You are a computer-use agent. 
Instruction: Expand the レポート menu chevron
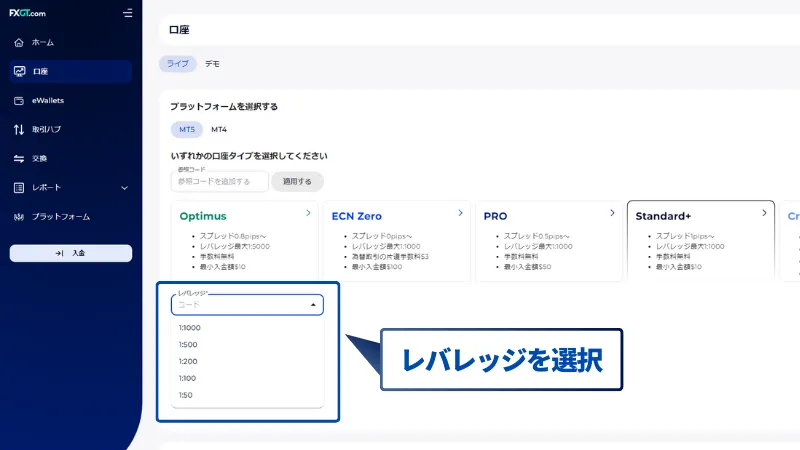[x=124, y=188]
